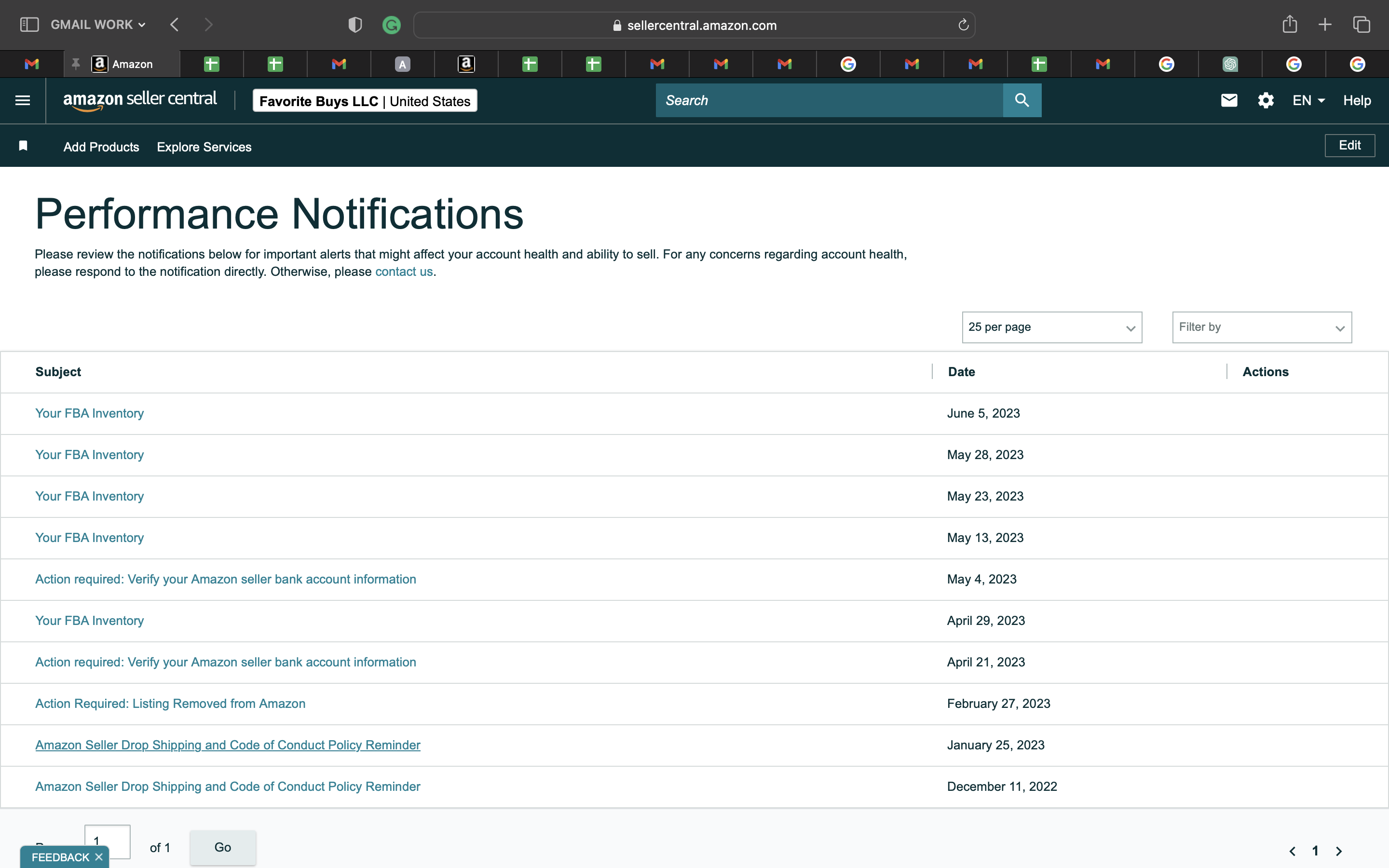Expand the 25 per page dropdown

pyautogui.click(x=1051, y=327)
